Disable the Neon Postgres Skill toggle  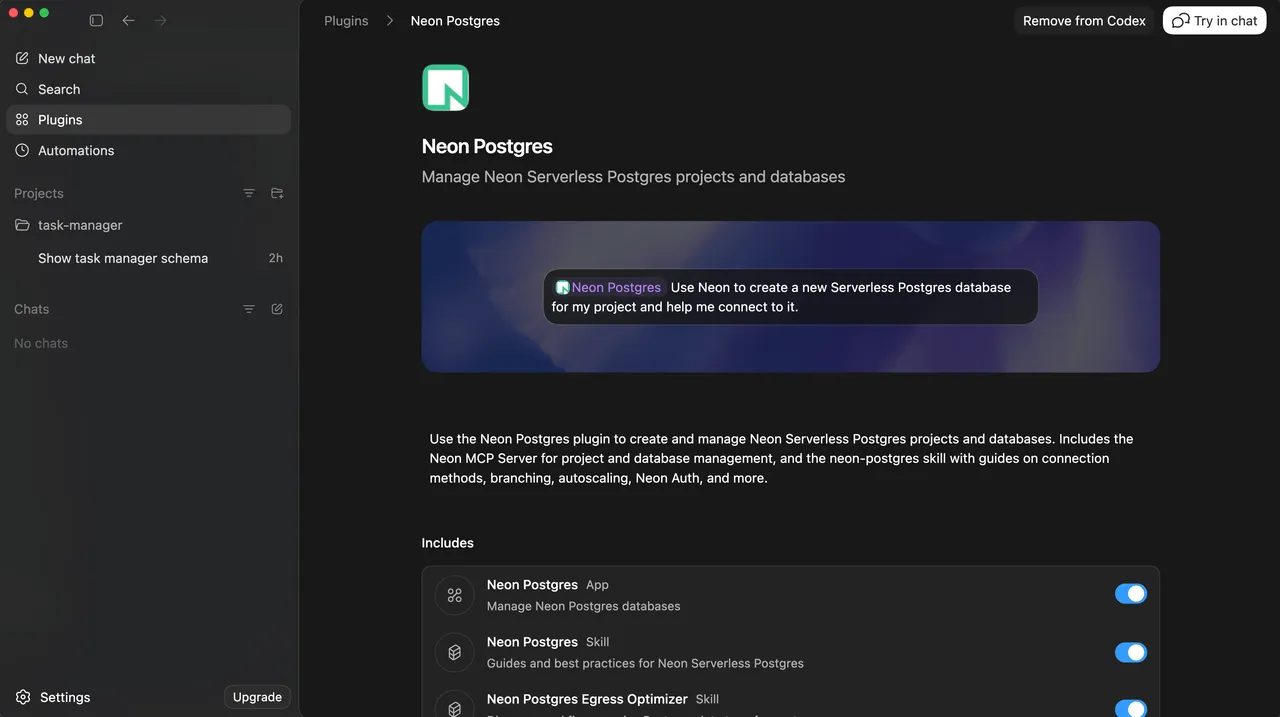point(1131,652)
